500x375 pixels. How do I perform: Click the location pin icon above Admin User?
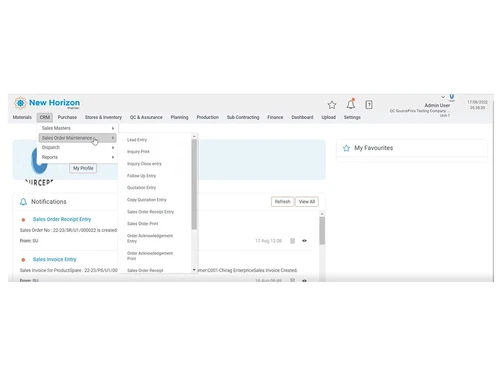[452, 97]
